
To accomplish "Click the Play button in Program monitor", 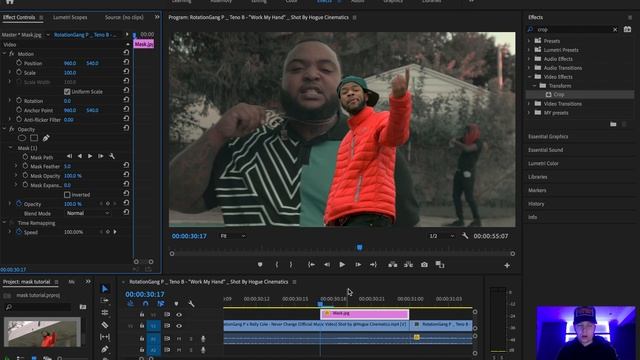I will pyautogui.click(x=342, y=264).
